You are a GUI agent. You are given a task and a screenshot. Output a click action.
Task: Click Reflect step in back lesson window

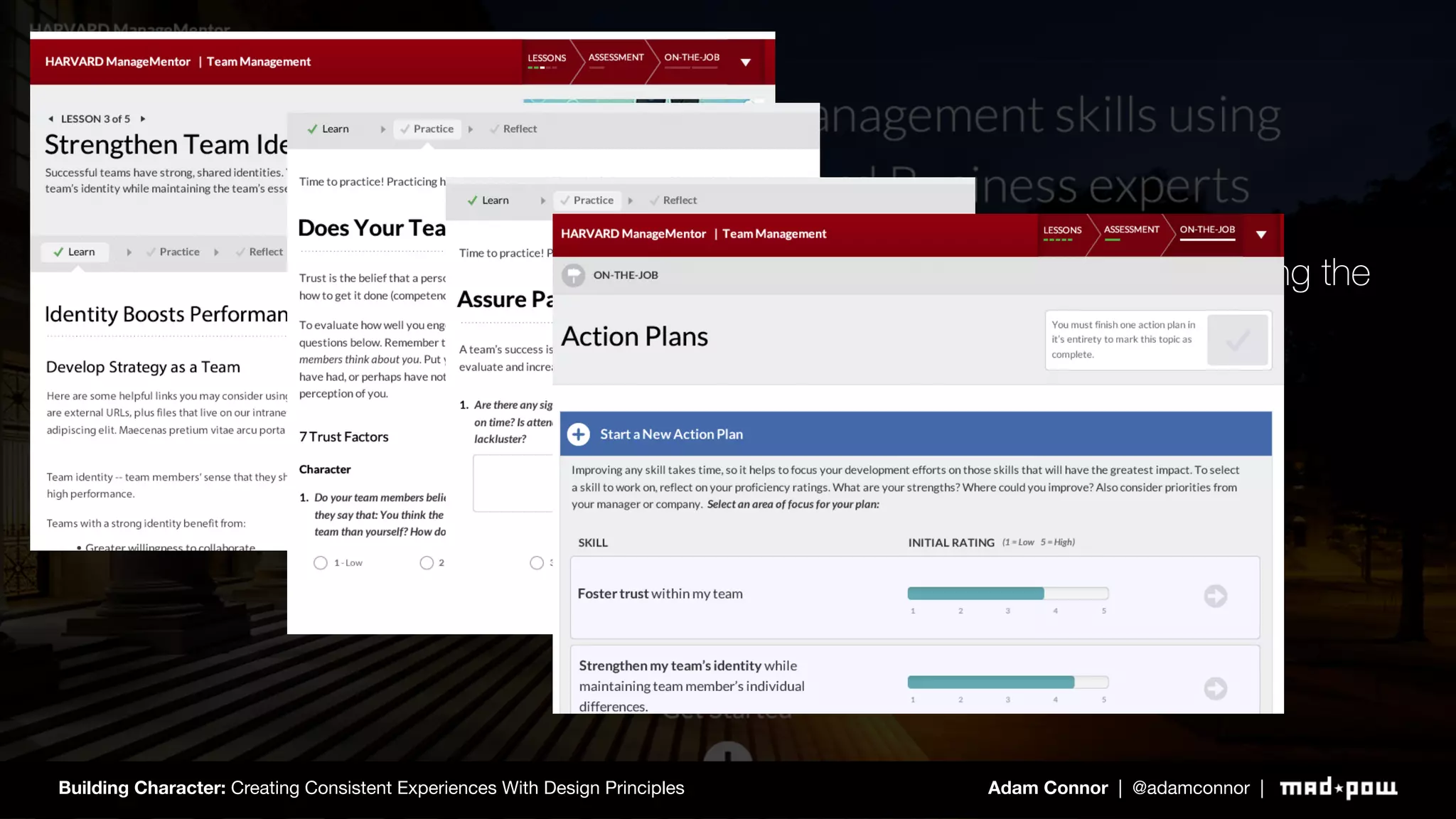(x=259, y=252)
